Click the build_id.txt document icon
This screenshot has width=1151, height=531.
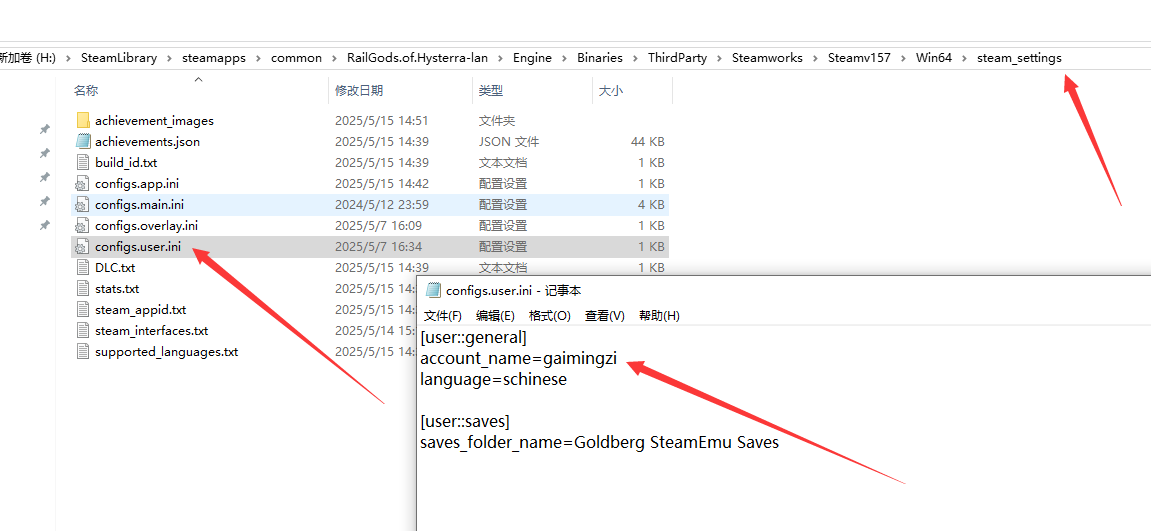83,162
